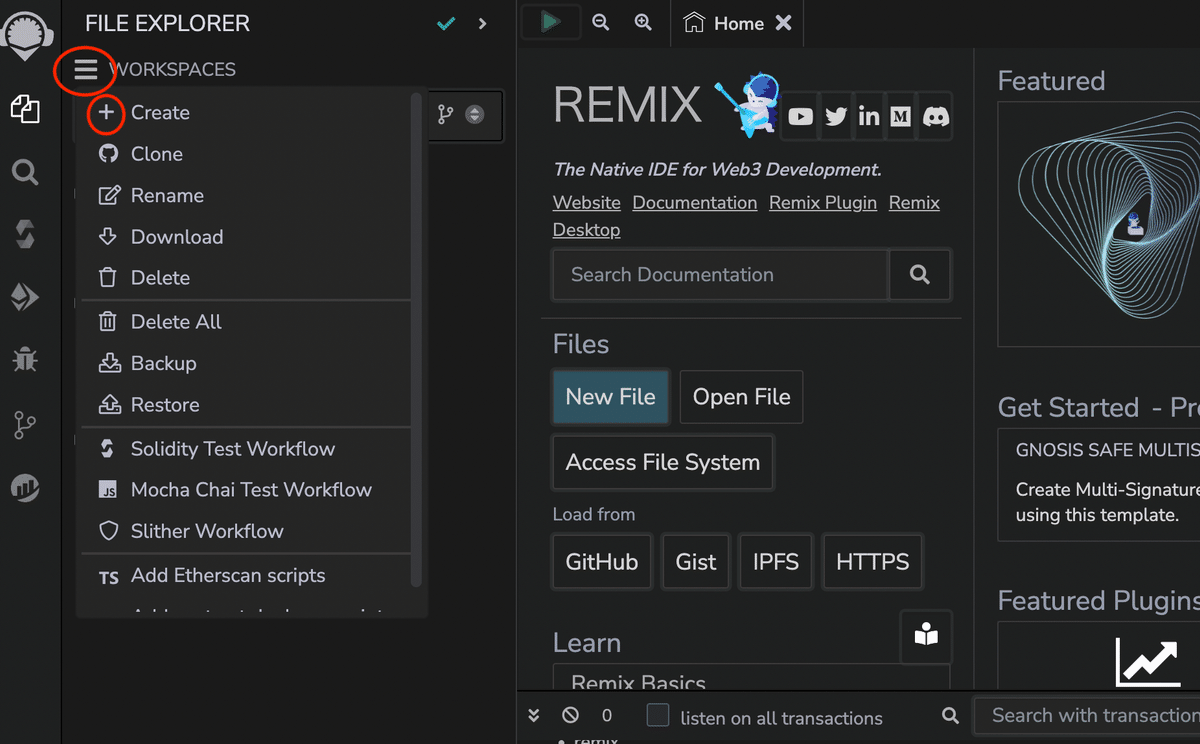Click the git branch icon beside workspace selector

[x=446, y=115]
